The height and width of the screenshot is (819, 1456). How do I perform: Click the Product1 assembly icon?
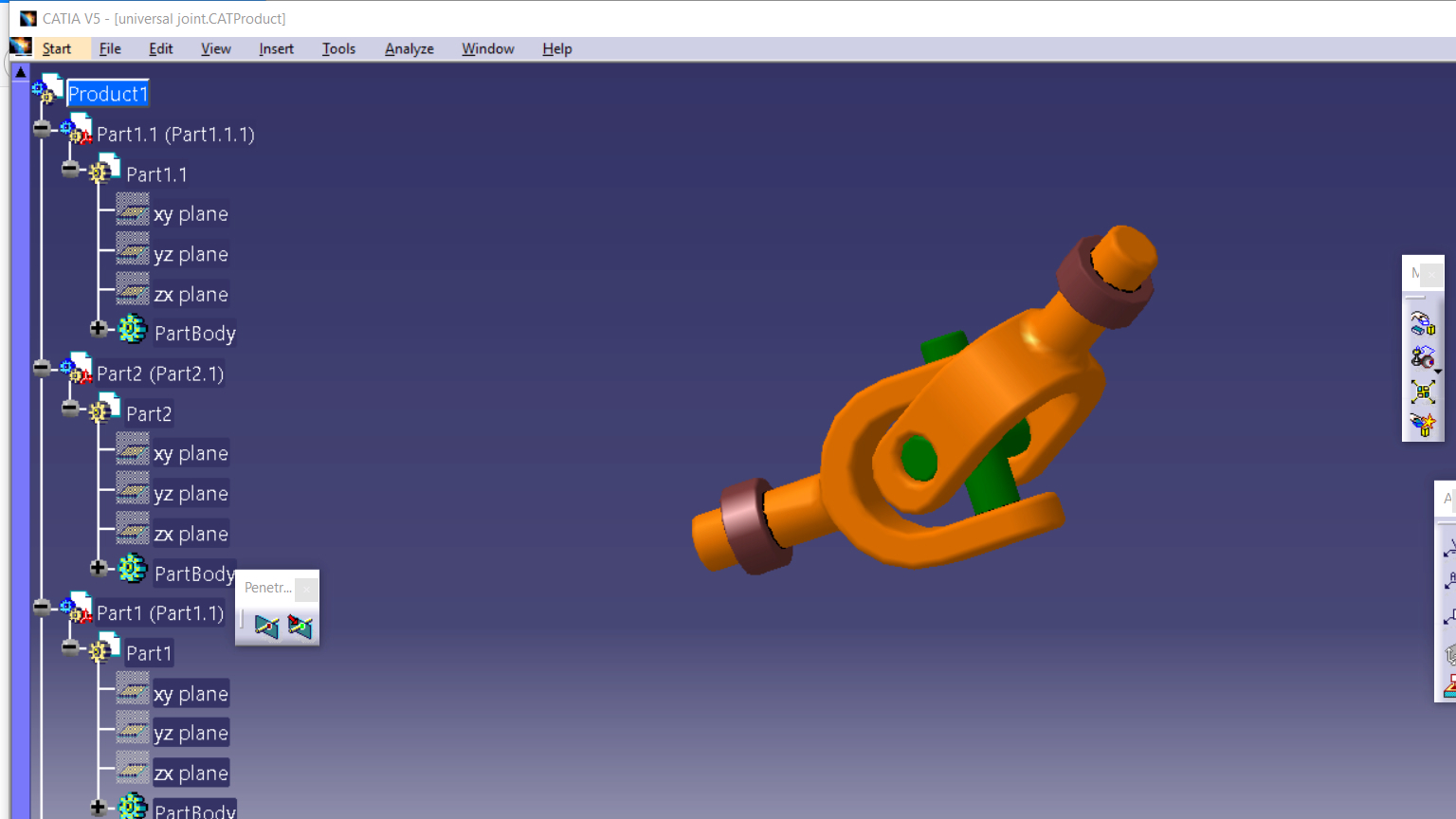[x=47, y=89]
